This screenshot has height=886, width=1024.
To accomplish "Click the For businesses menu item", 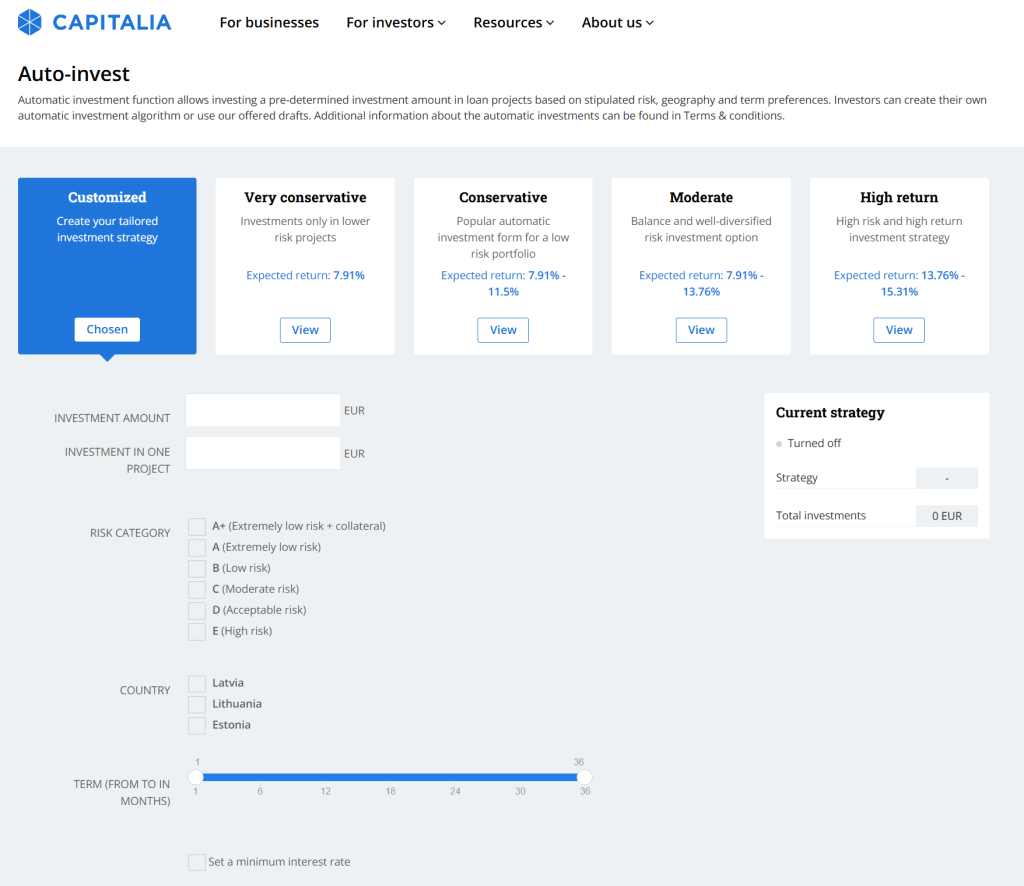I will coord(269,22).
